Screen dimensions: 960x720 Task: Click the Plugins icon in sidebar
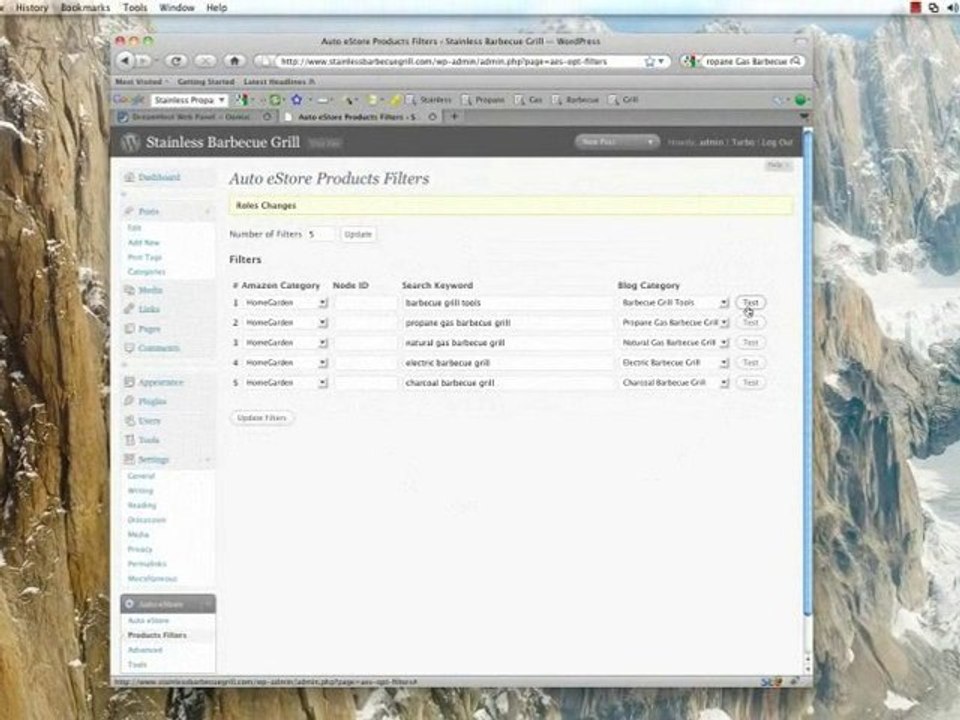point(129,401)
